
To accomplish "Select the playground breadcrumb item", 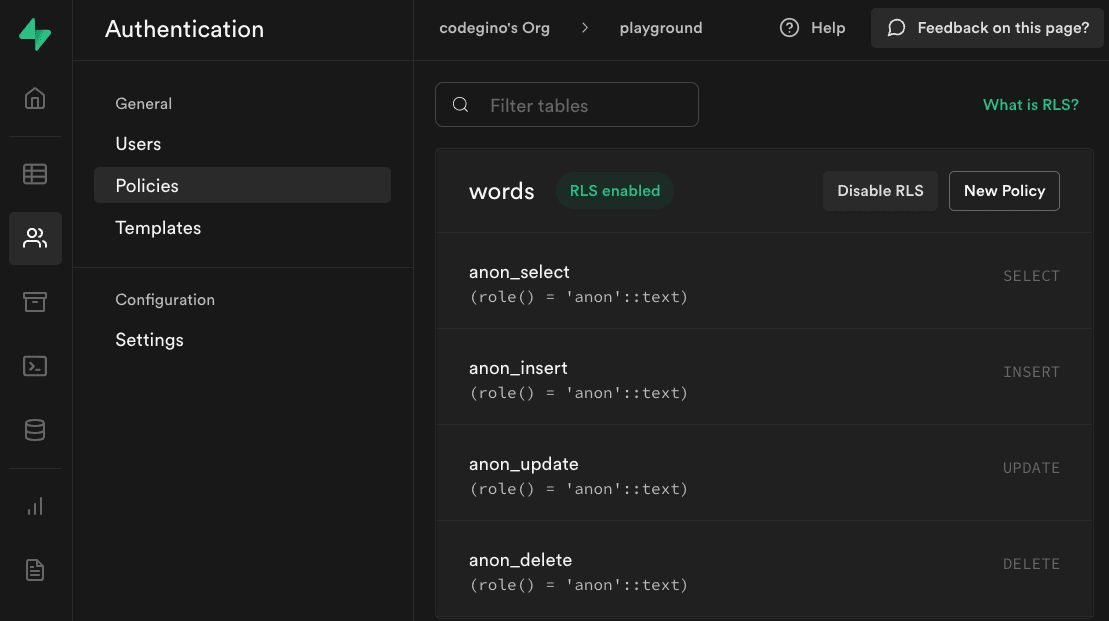I will point(661,27).
